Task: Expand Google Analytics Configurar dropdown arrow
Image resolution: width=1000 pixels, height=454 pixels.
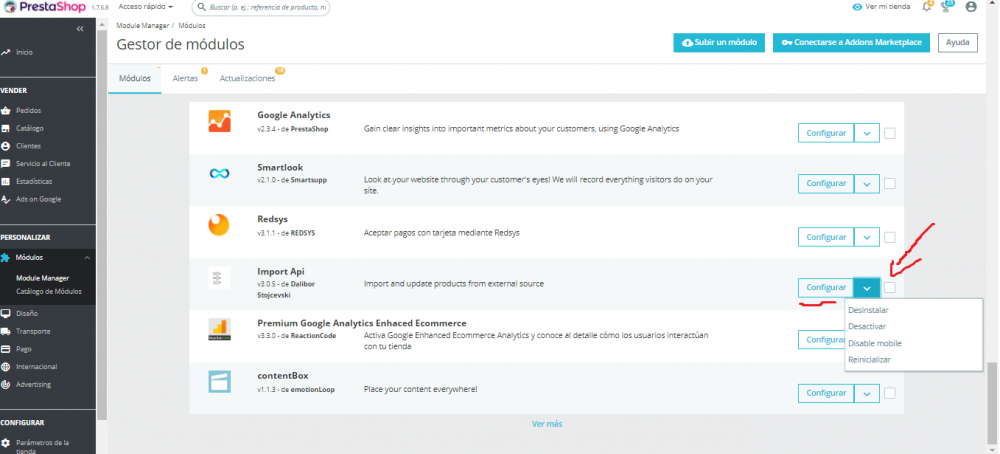Action: (867, 132)
